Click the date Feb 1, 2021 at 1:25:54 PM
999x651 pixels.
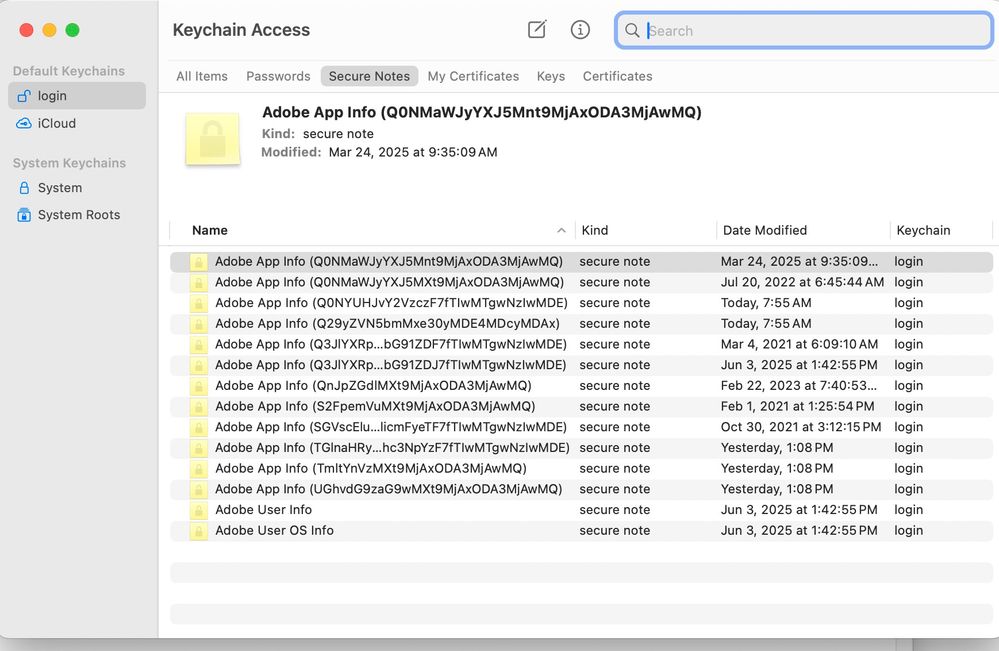coord(797,406)
